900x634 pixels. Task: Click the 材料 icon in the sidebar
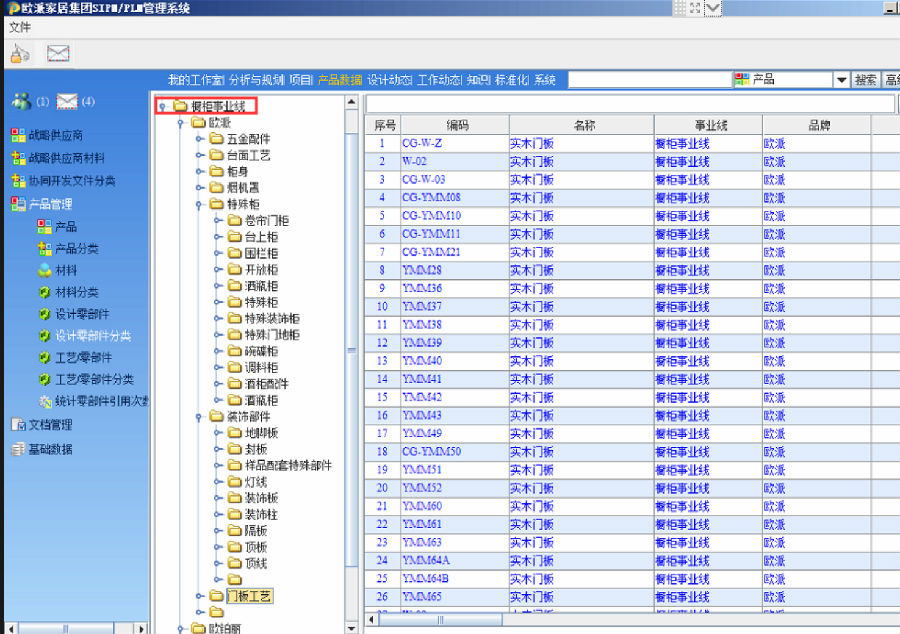point(44,270)
